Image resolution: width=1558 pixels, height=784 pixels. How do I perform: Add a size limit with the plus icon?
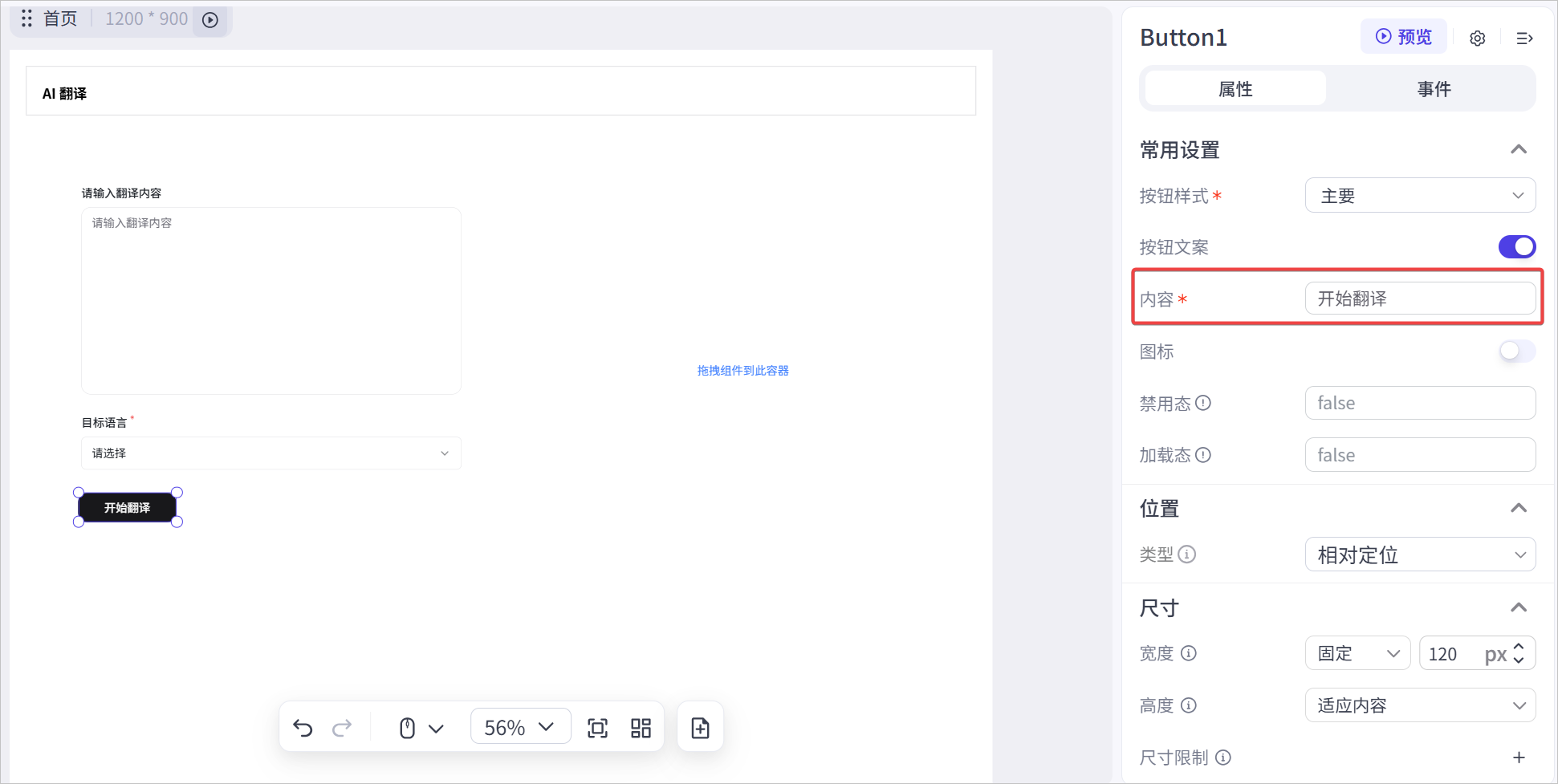pyautogui.click(x=1519, y=757)
